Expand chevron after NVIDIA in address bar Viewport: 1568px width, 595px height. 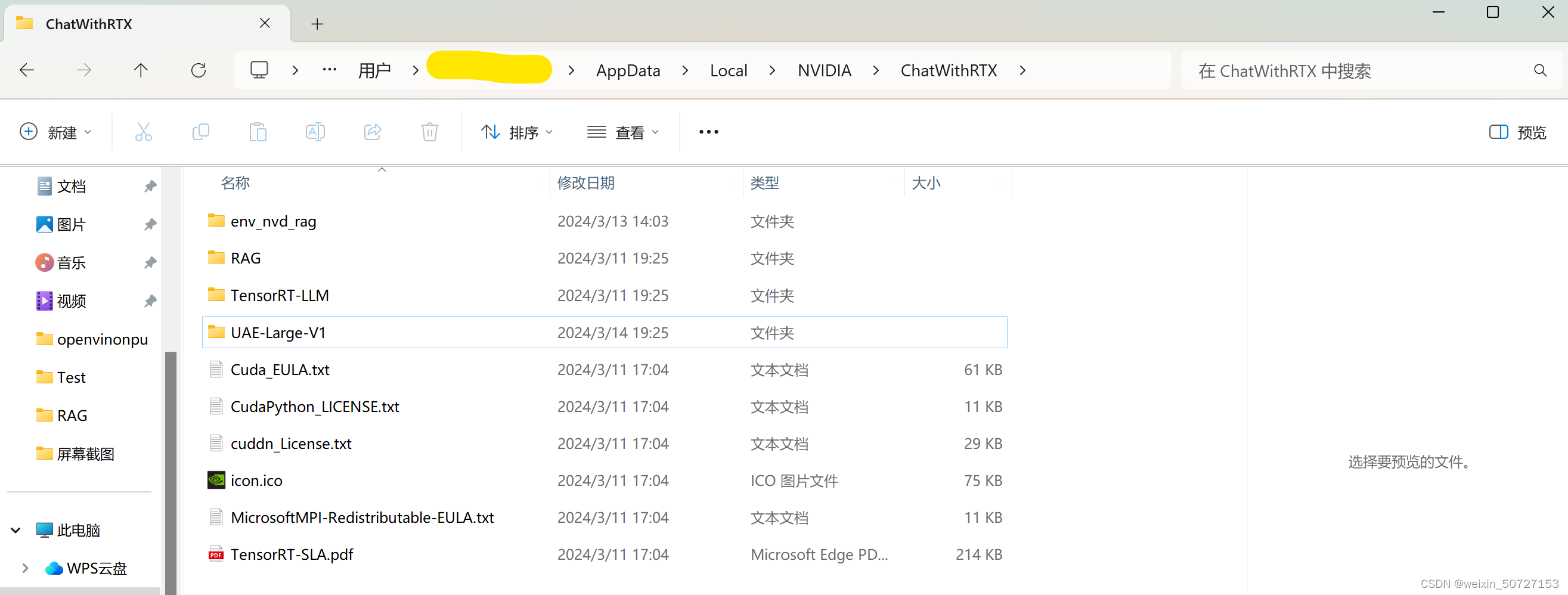pyautogui.click(x=876, y=70)
